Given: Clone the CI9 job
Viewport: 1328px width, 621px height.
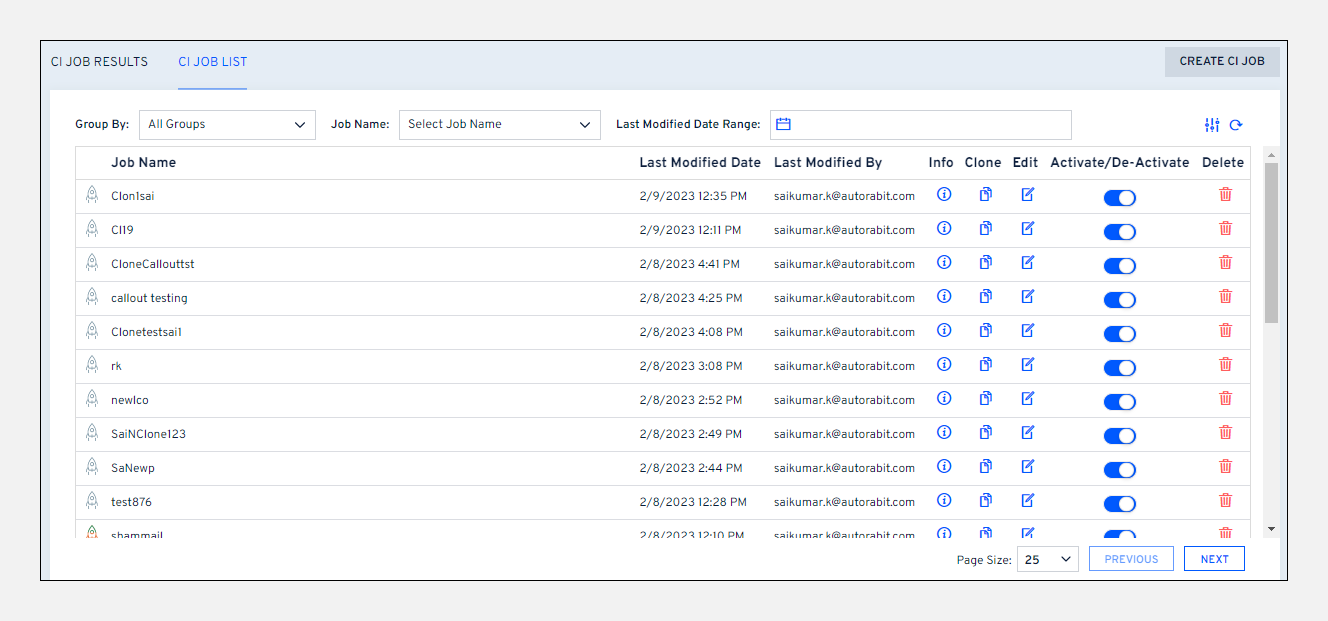Looking at the screenshot, I should (985, 228).
